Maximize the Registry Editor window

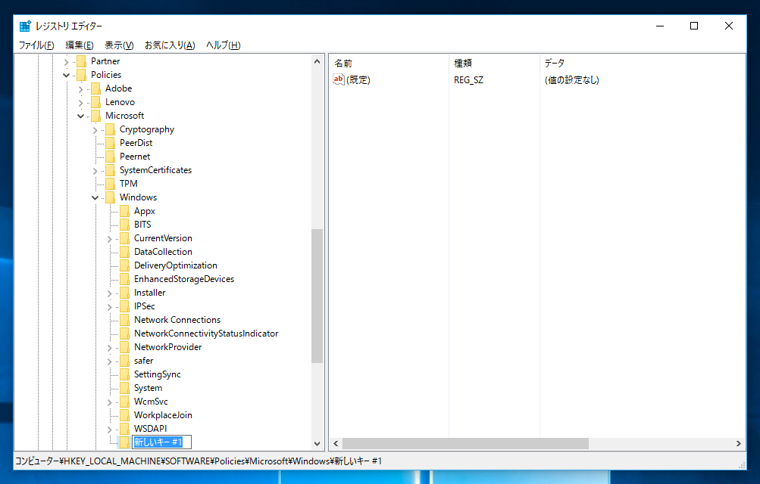pyautogui.click(x=694, y=26)
